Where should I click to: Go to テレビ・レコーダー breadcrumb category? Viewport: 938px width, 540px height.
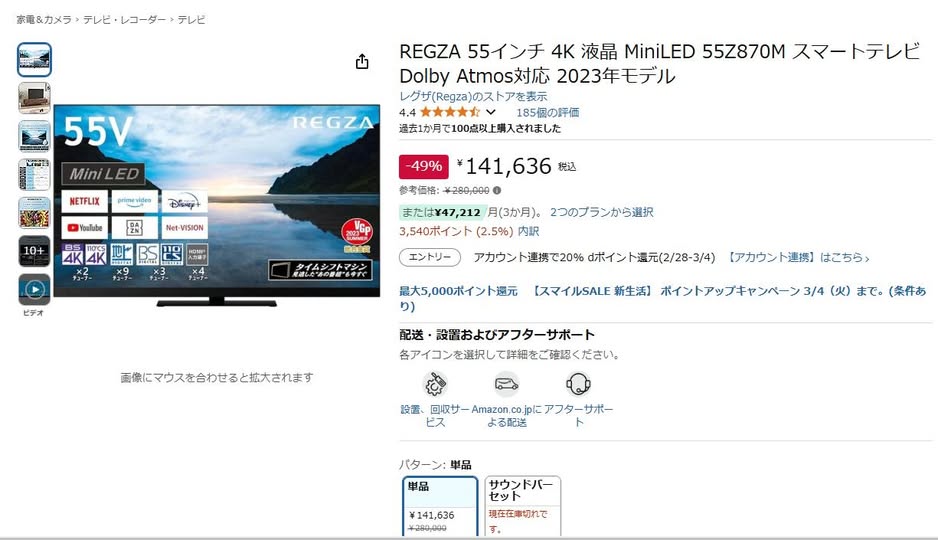[125, 20]
